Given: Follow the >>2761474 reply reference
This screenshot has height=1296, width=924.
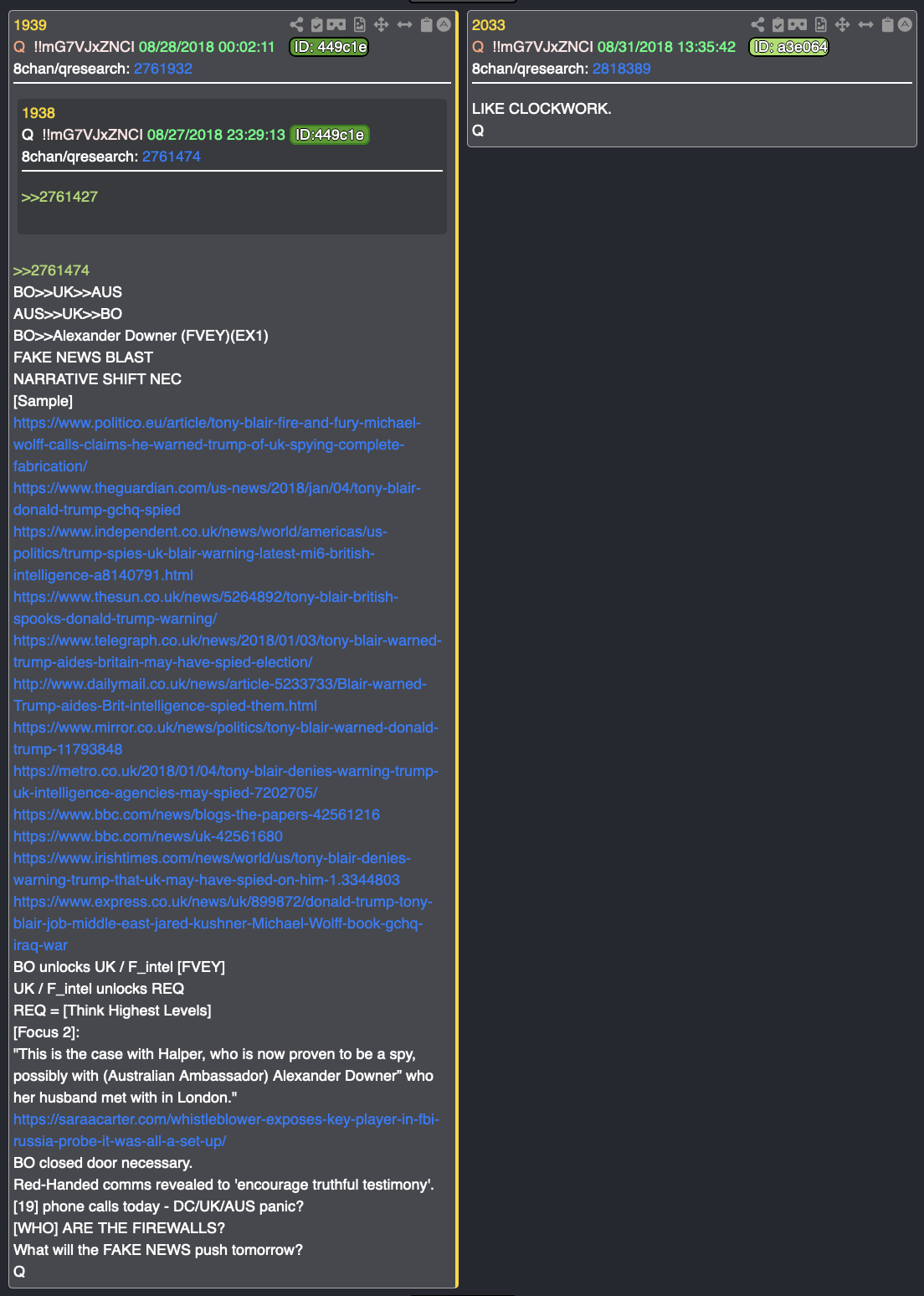Looking at the screenshot, I should (51, 270).
